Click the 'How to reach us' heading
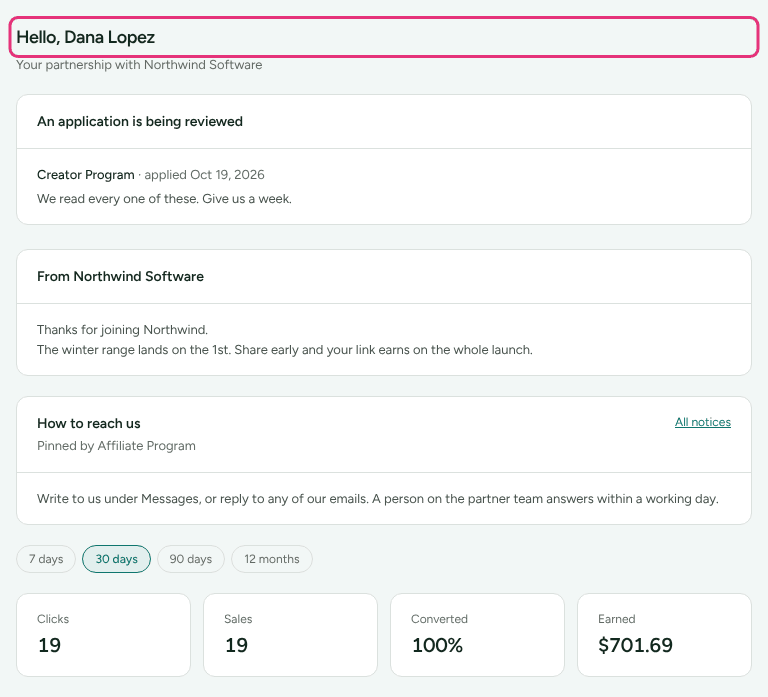 89,423
